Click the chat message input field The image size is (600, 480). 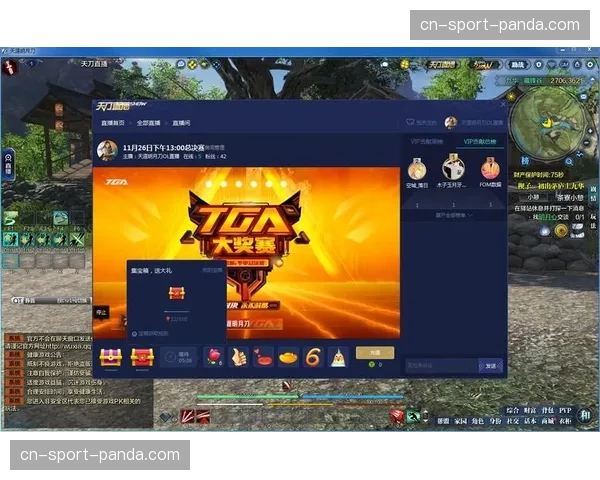440,366
